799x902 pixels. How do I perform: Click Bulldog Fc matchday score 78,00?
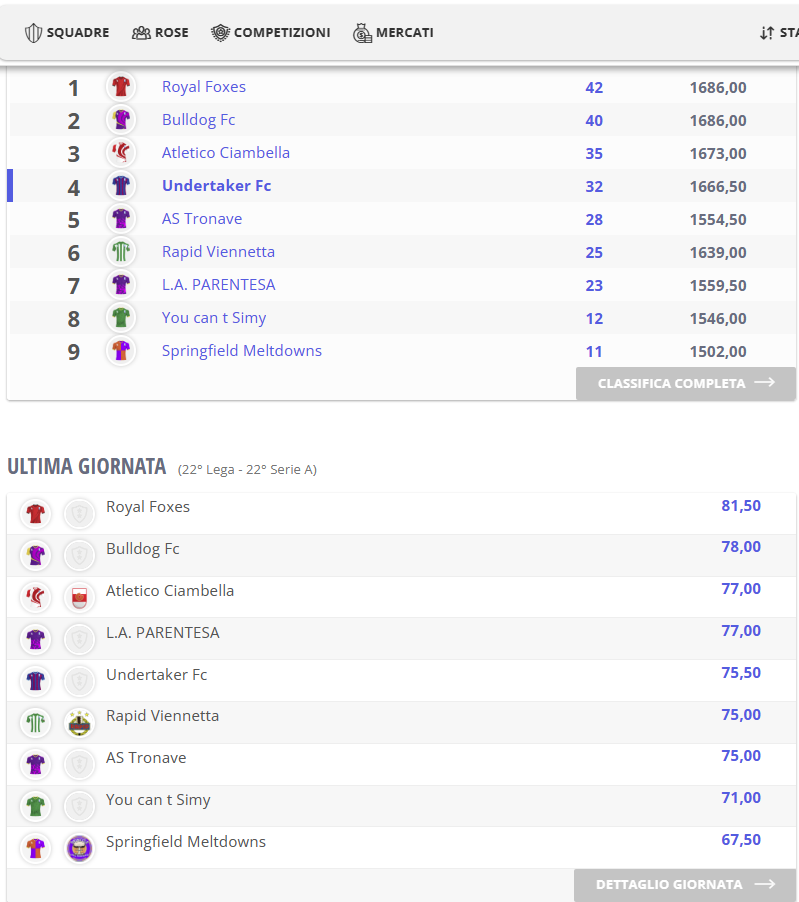(741, 547)
